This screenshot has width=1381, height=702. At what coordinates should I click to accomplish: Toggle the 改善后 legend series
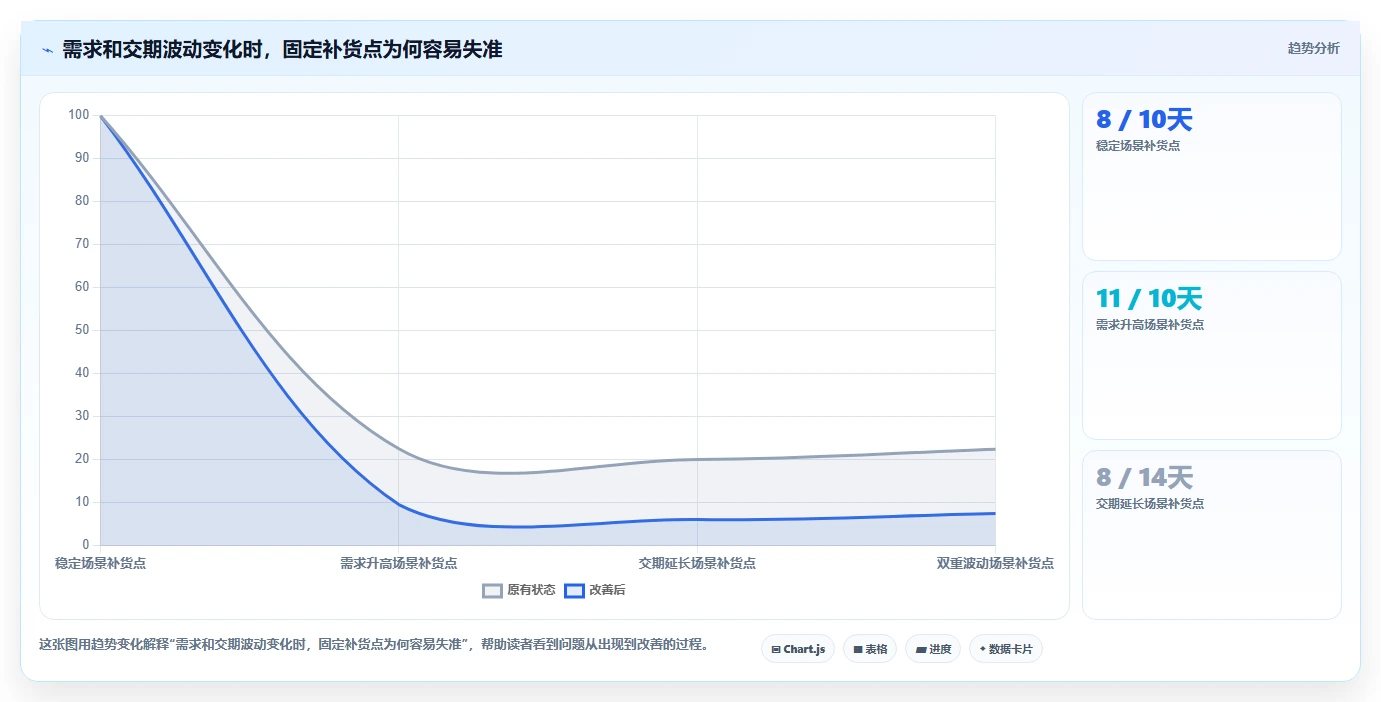click(x=595, y=590)
